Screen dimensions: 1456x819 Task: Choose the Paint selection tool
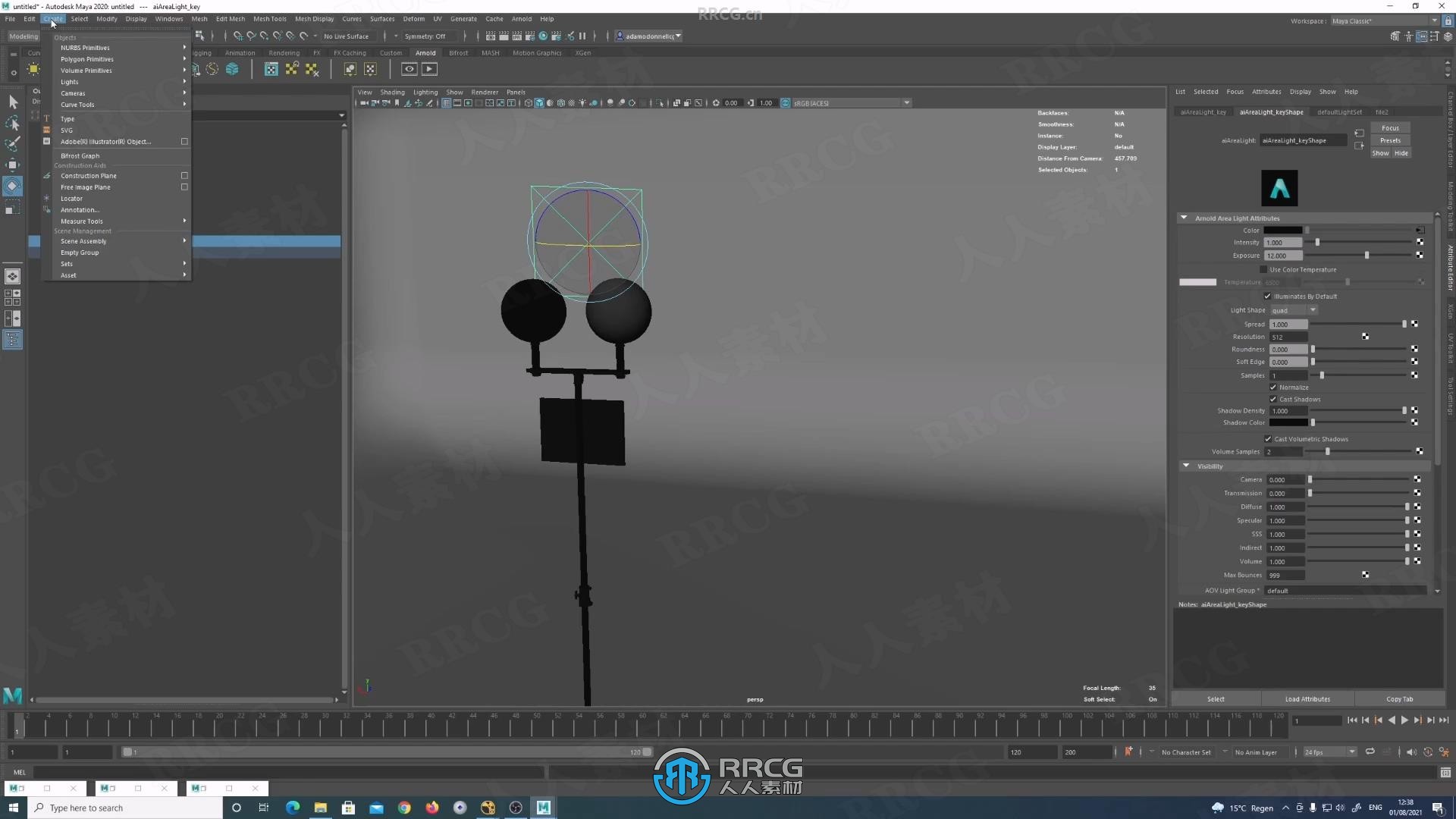[13, 144]
